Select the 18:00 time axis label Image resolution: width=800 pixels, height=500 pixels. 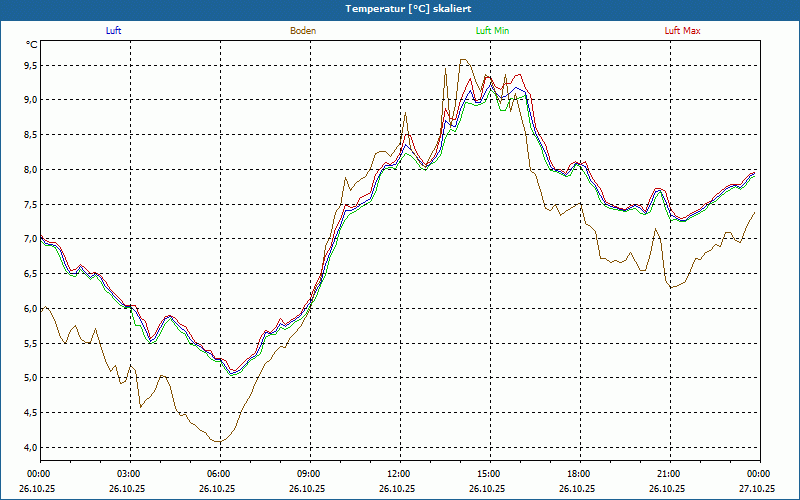pos(579,474)
